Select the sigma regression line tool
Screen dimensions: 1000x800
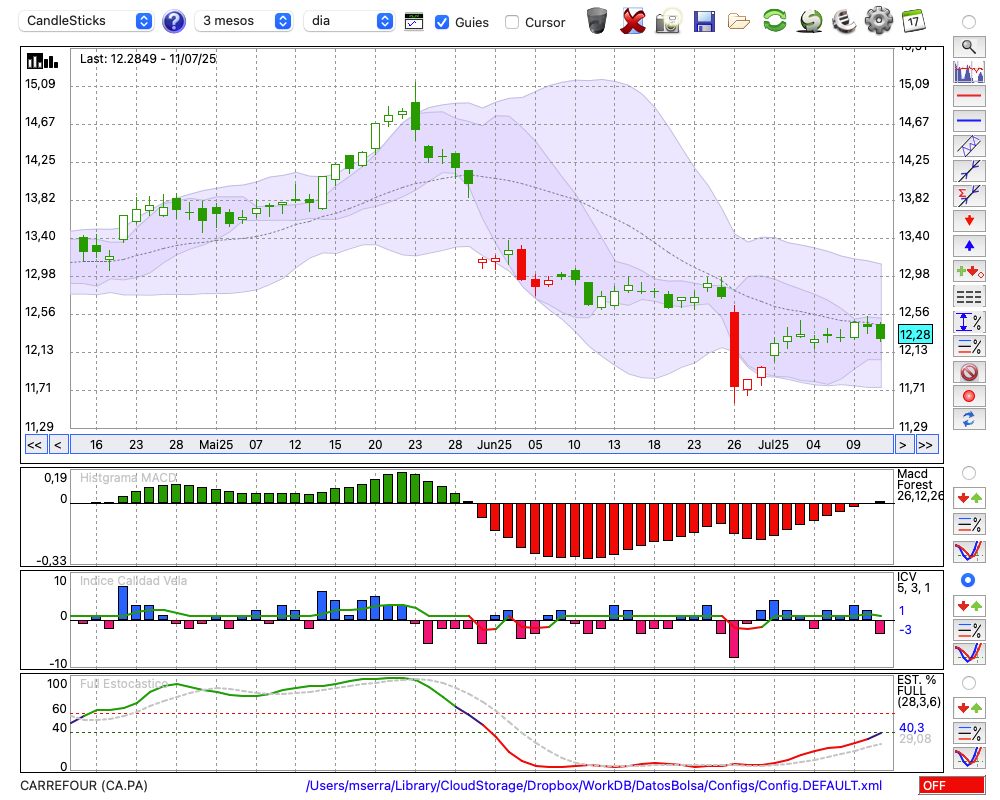pos(969,196)
